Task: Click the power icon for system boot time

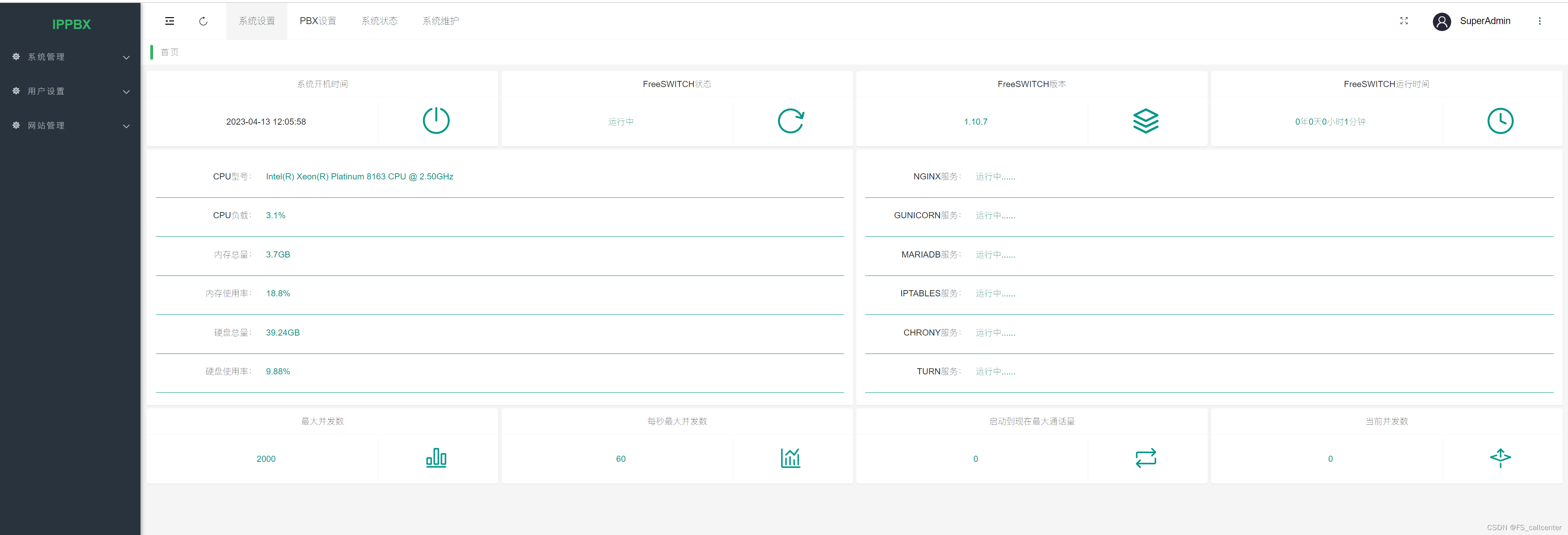Action: tap(436, 121)
